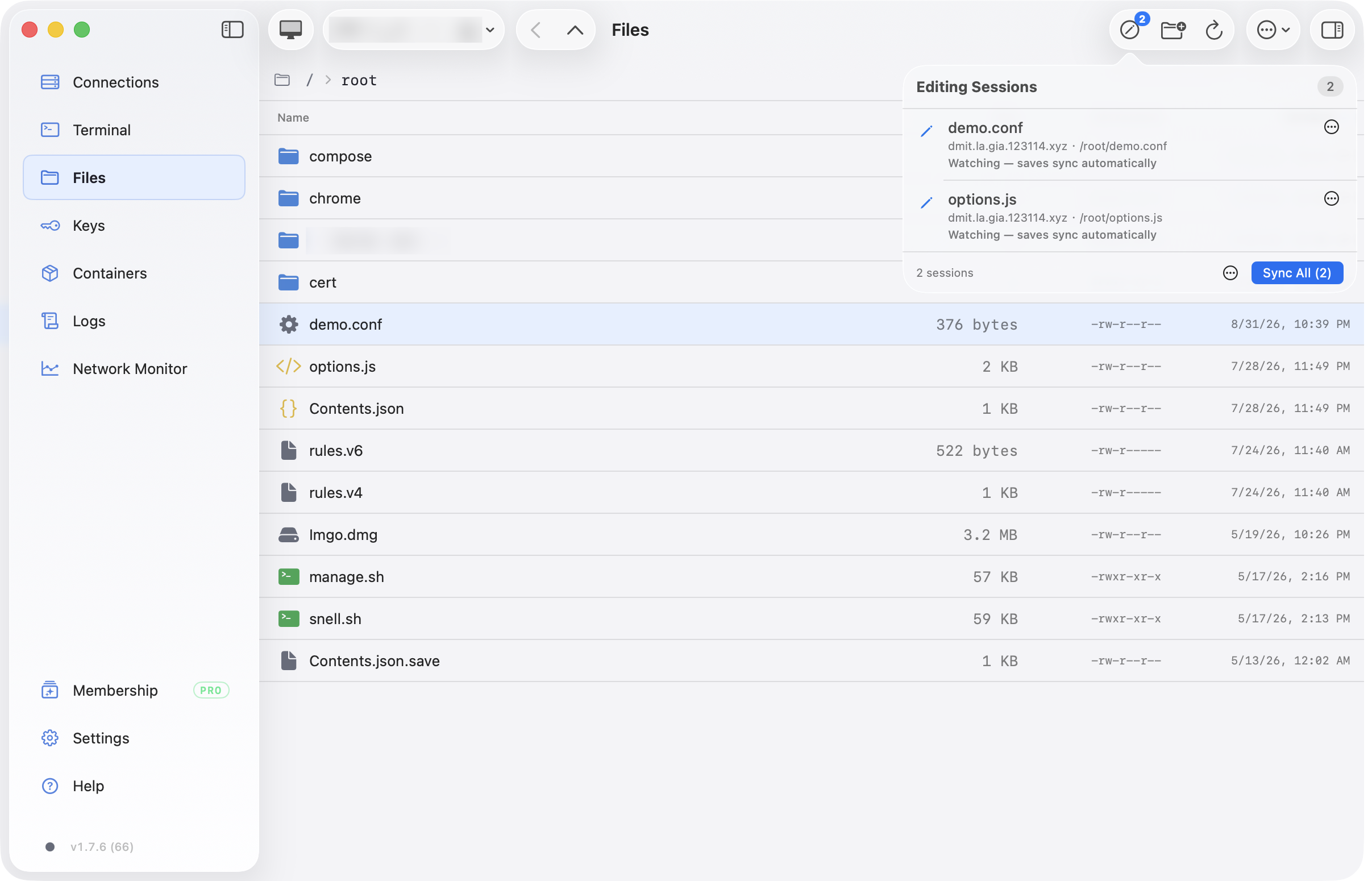1372x881 pixels.
Task: Create a new folder with the toolbar icon
Action: (x=1173, y=30)
